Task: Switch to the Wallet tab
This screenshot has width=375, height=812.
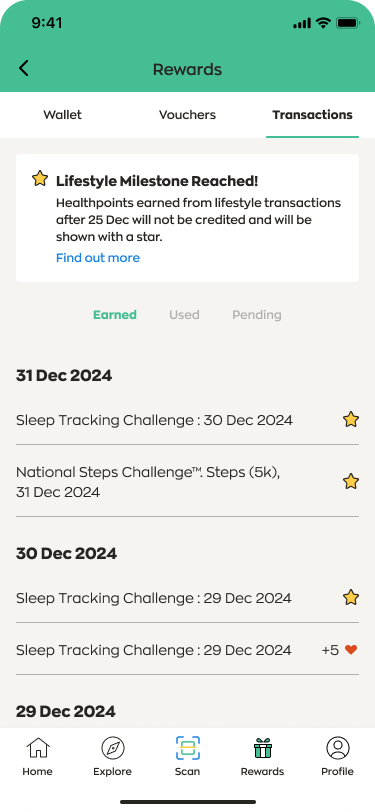Action: [62, 114]
